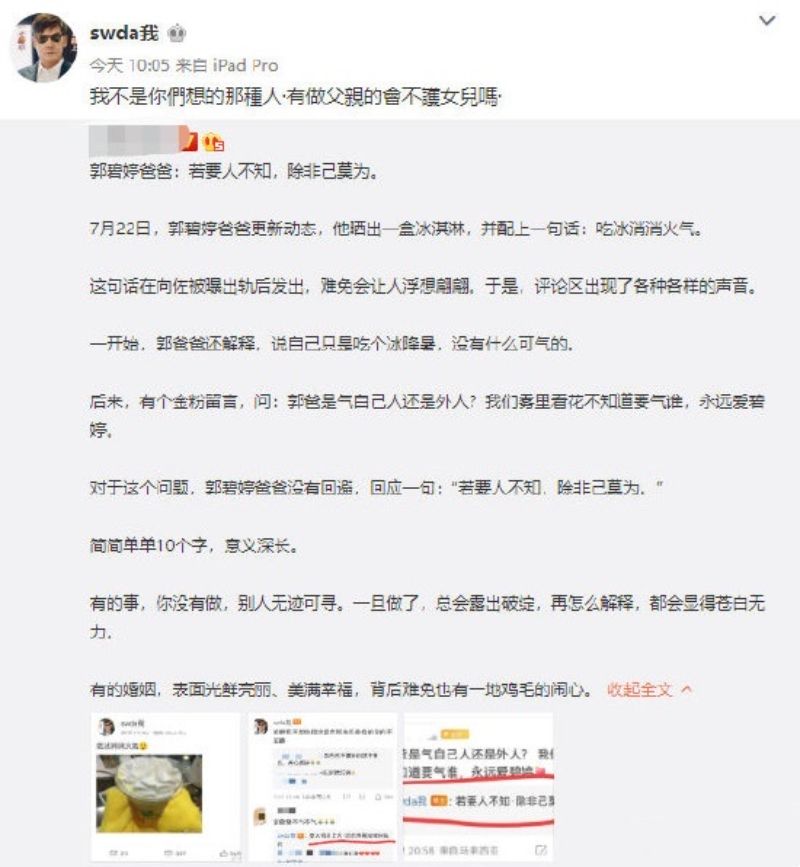The image size is (800, 867).
Task: Open the repost headline 郭碧婷爸爸：若要人不知
Action: coord(235,171)
